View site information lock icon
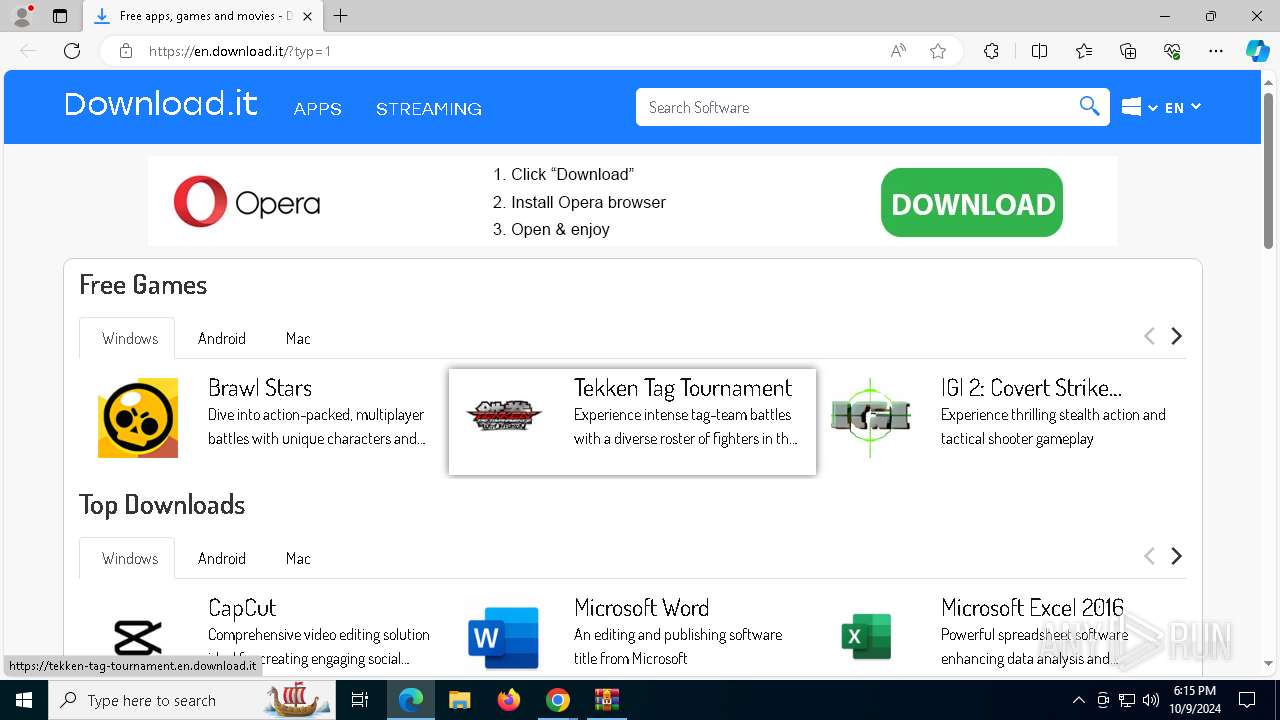The width and height of the screenshot is (1280, 720). coord(126,51)
